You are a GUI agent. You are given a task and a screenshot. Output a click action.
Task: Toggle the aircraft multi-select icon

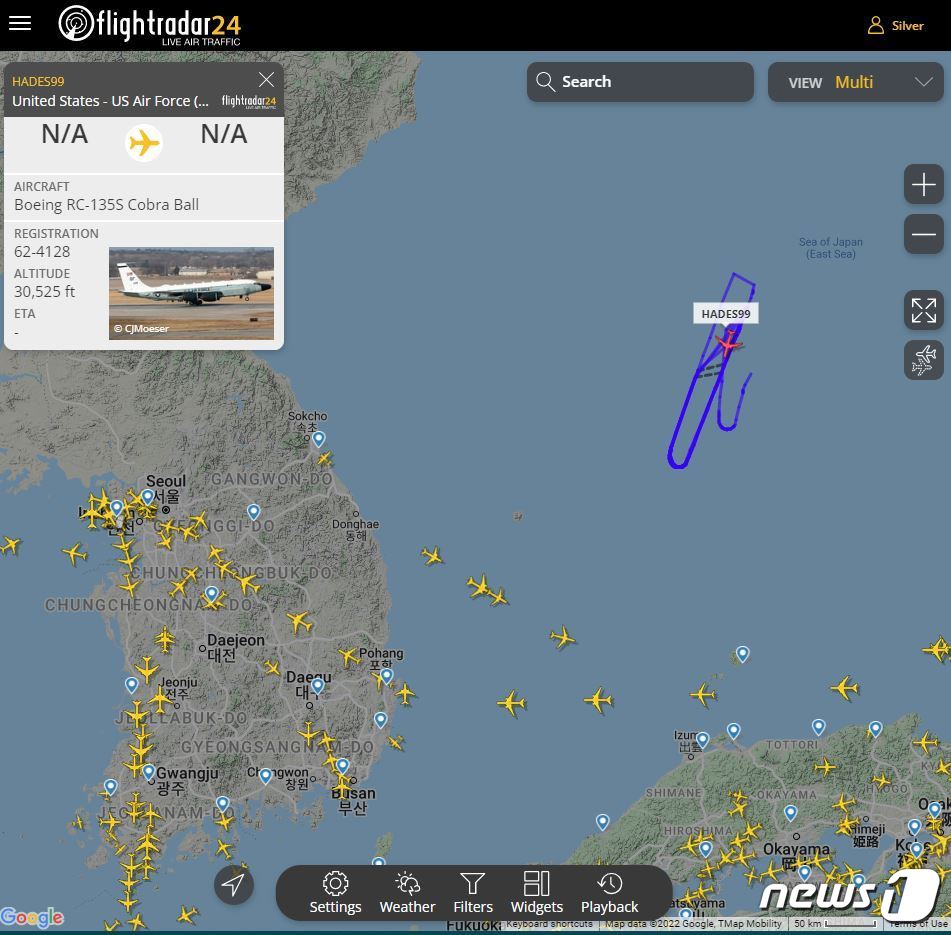pyautogui.click(x=923, y=360)
